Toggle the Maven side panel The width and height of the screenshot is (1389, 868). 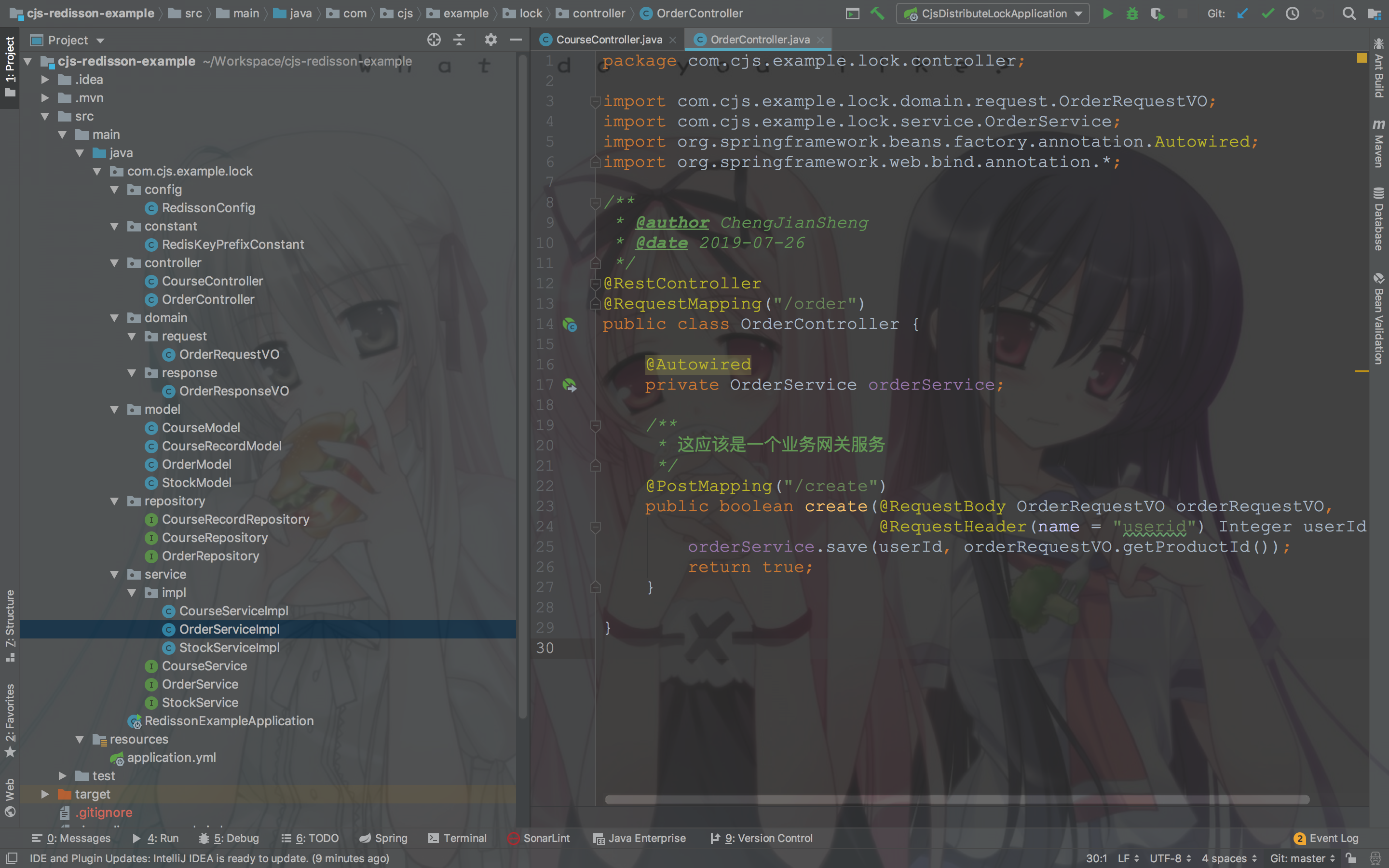click(x=1379, y=144)
